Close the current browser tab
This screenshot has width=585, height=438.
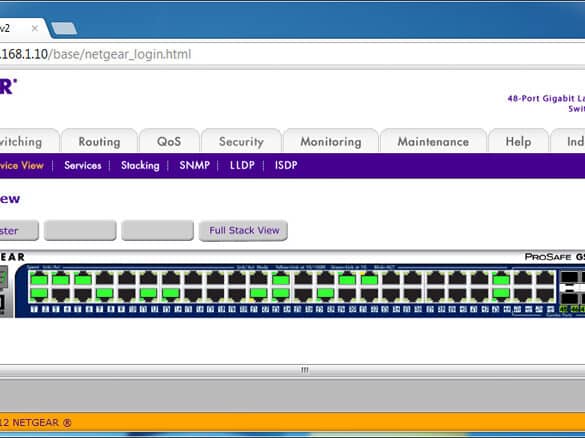[x=35, y=28]
